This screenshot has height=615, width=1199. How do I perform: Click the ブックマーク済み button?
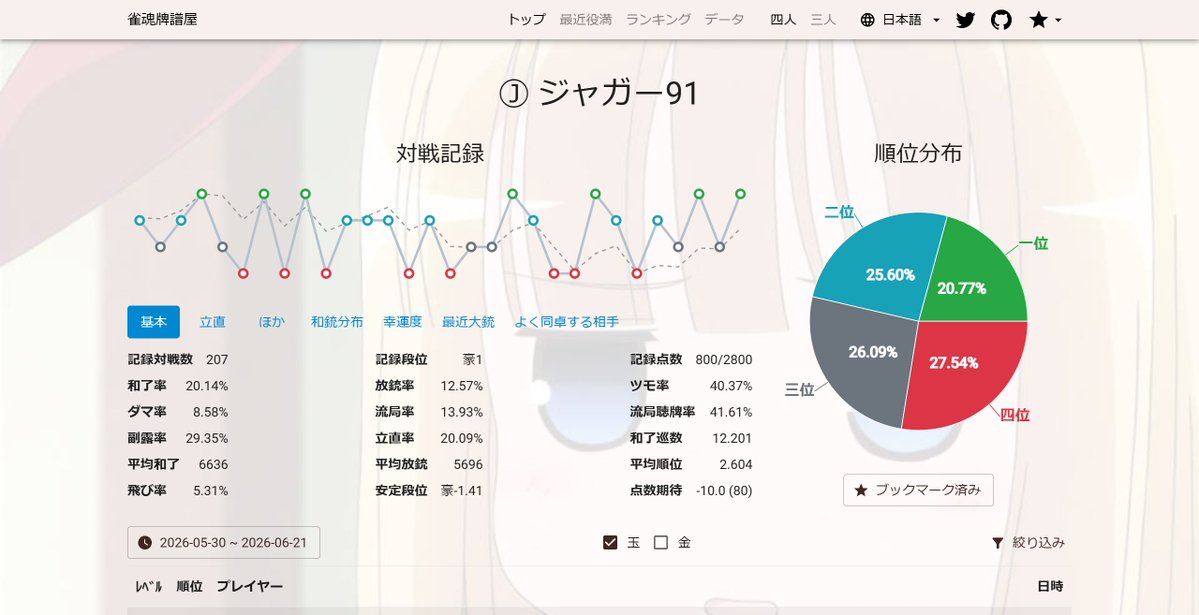[918, 490]
